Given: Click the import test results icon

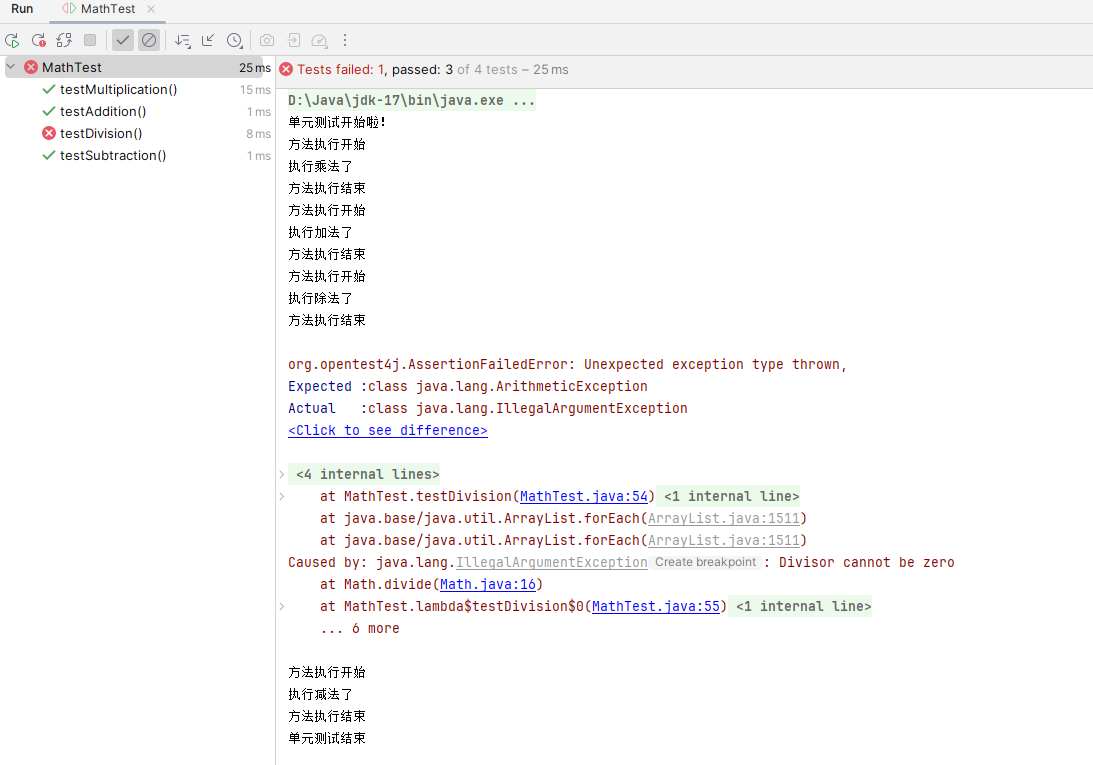Looking at the screenshot, I should (292, 40).
